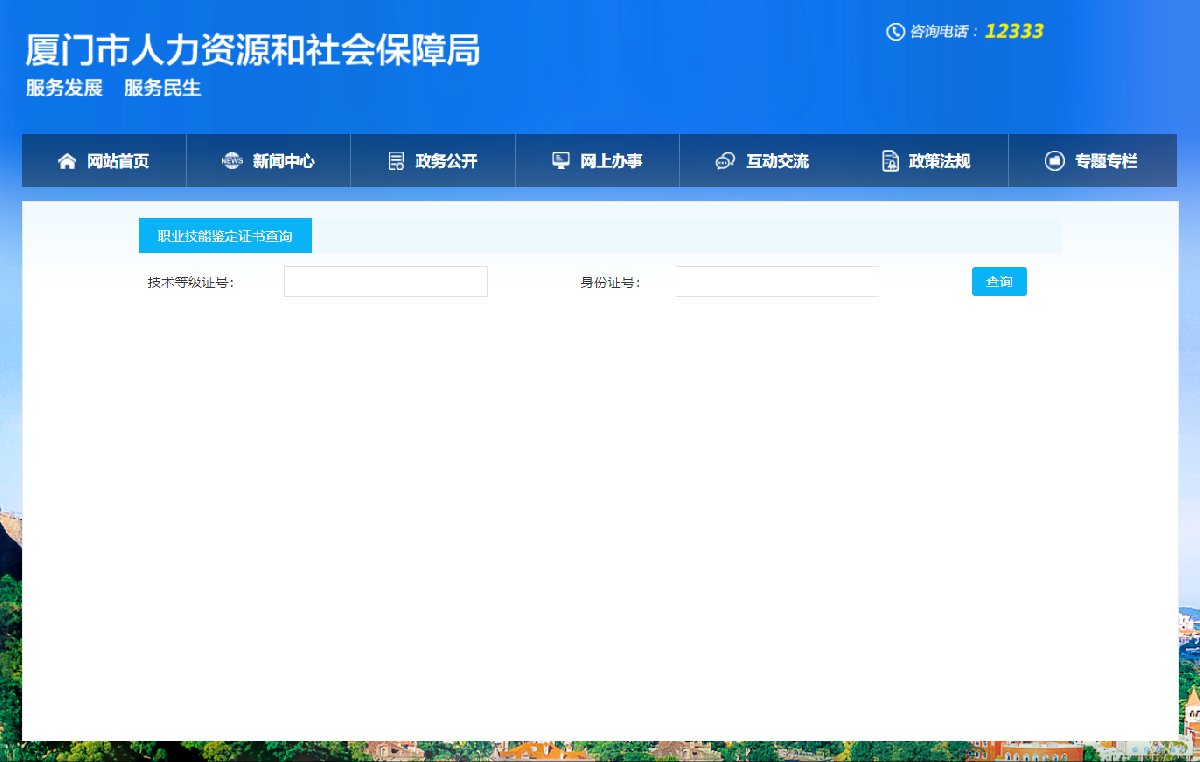Click the chat bubble icon beside 互动交流
The width and height of the screenshot is (1200, 762).
725,161
